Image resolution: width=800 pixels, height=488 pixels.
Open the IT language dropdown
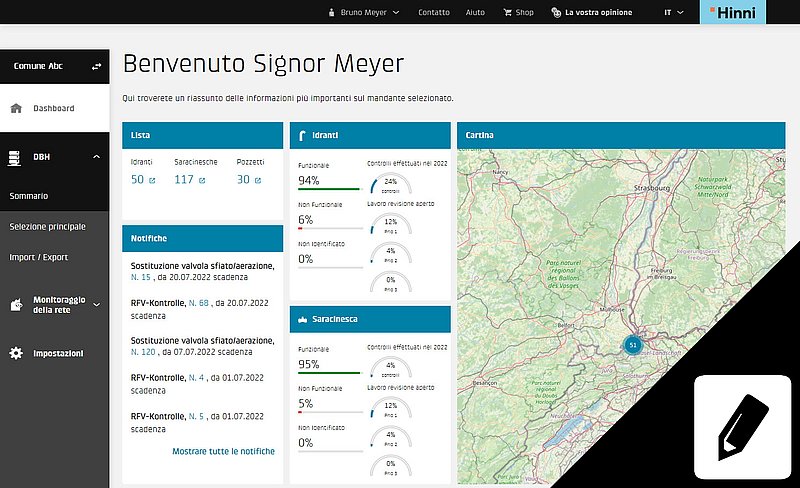(673, 12)
